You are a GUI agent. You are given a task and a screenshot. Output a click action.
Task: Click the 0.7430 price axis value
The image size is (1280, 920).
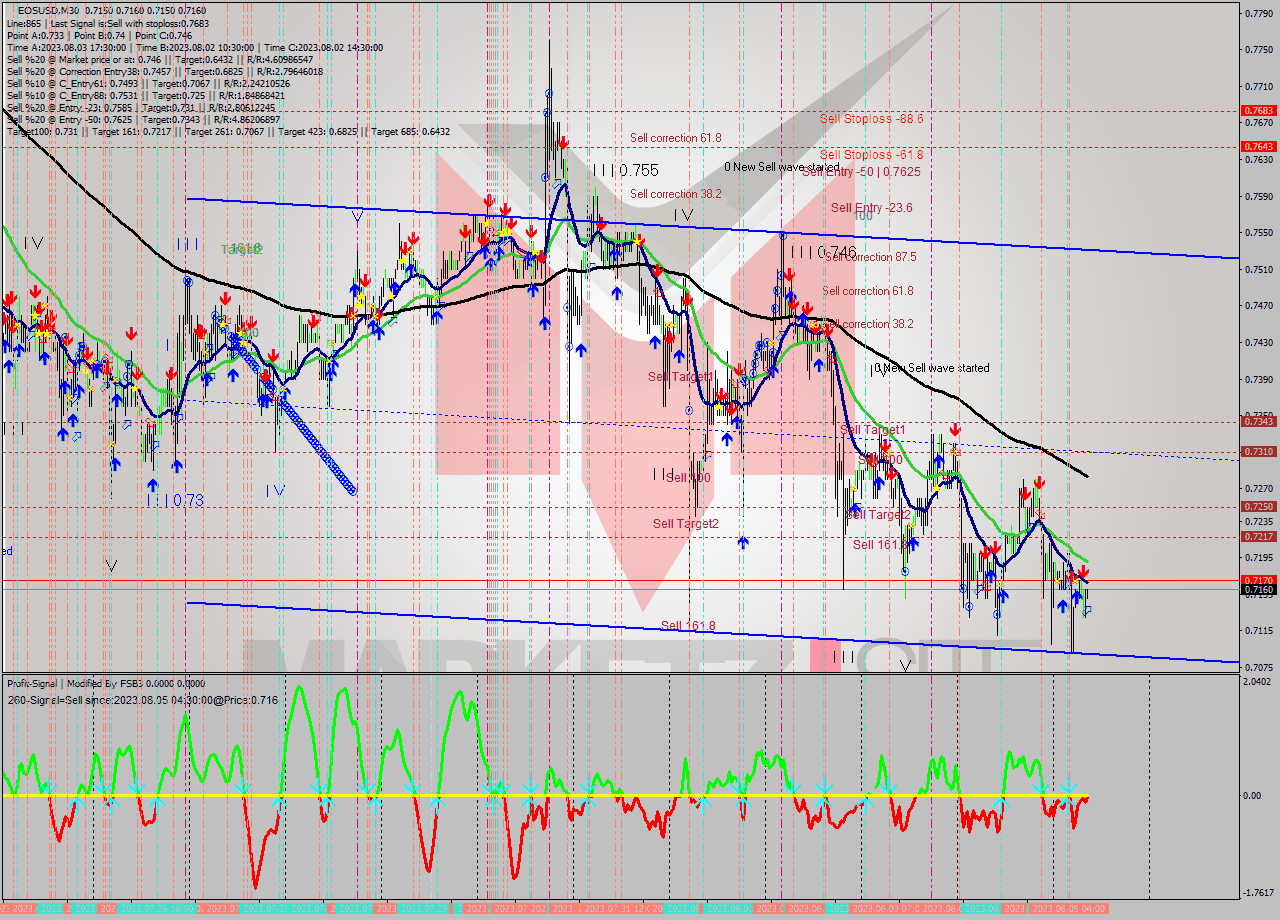(x=1257, y=342)
